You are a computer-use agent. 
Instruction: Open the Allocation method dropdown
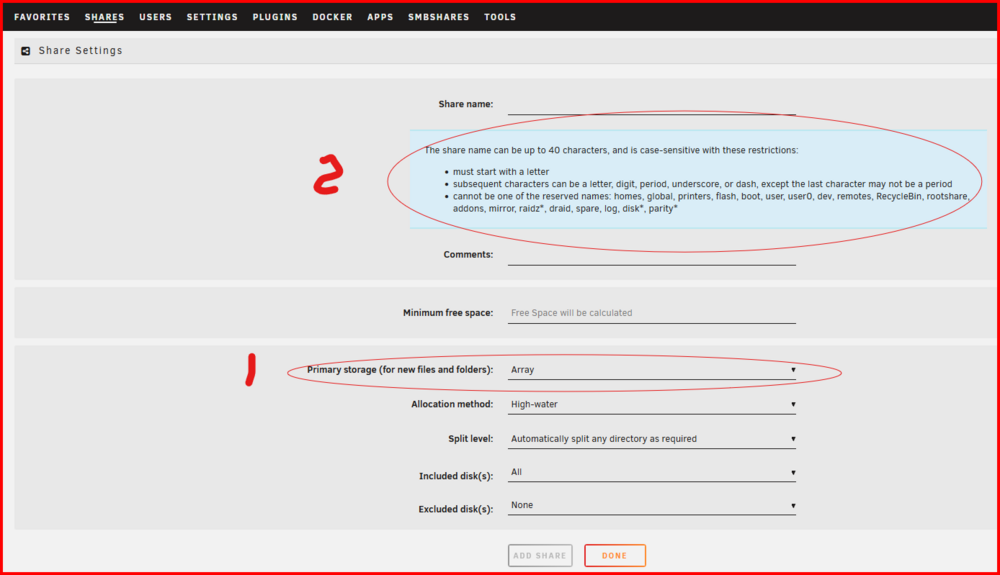tap(652, 404)
